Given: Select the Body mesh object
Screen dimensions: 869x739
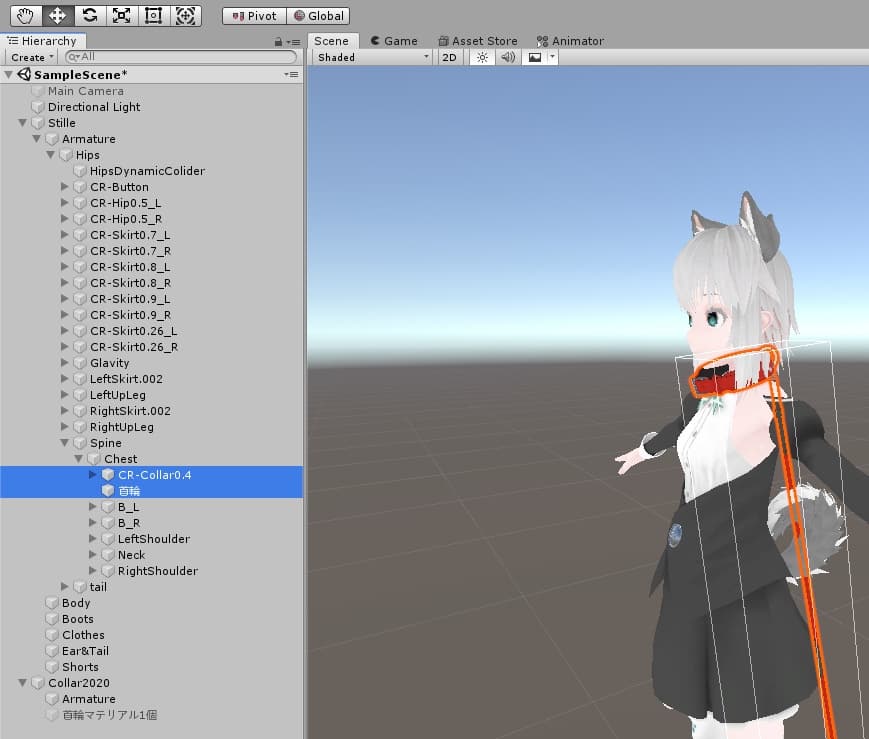Looking at the screenshot, I should point(76,603).
